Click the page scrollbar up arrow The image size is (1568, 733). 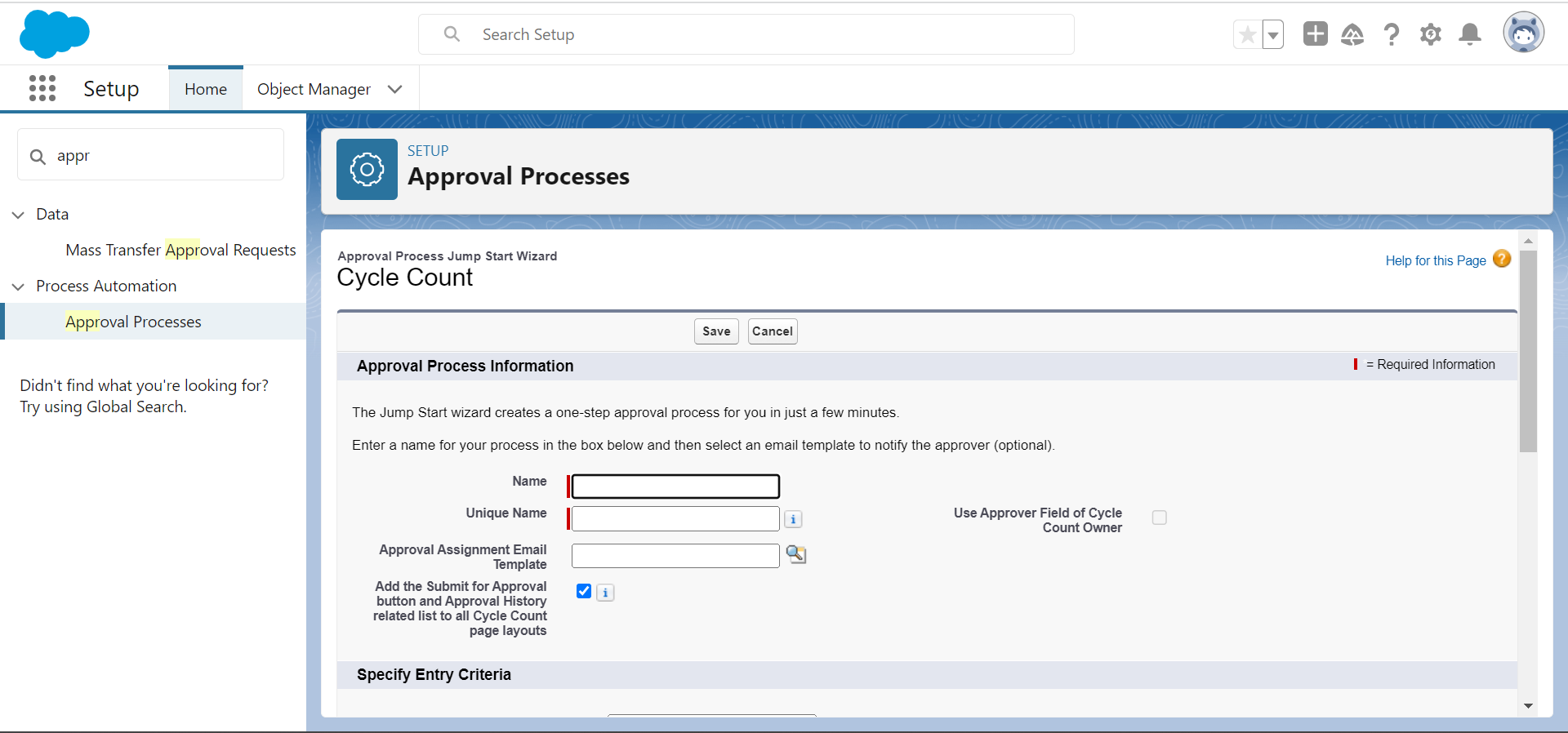pos(1528,241)
